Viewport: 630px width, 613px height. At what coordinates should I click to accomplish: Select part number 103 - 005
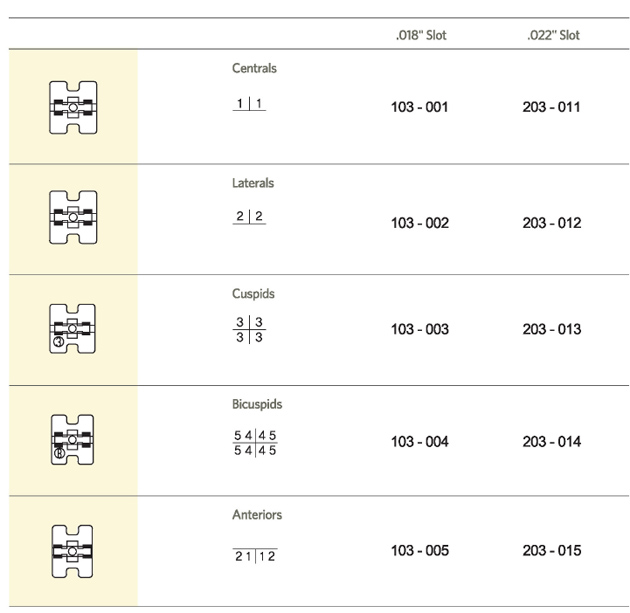coord(420,551)
